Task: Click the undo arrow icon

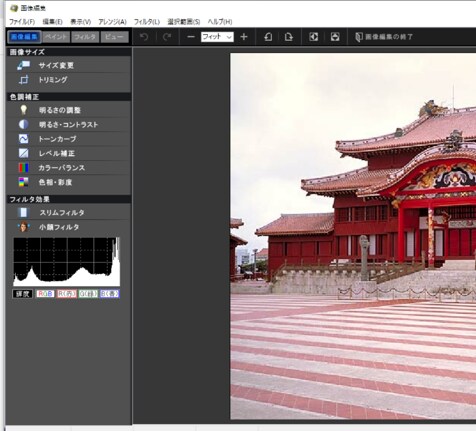Action: 144,37
